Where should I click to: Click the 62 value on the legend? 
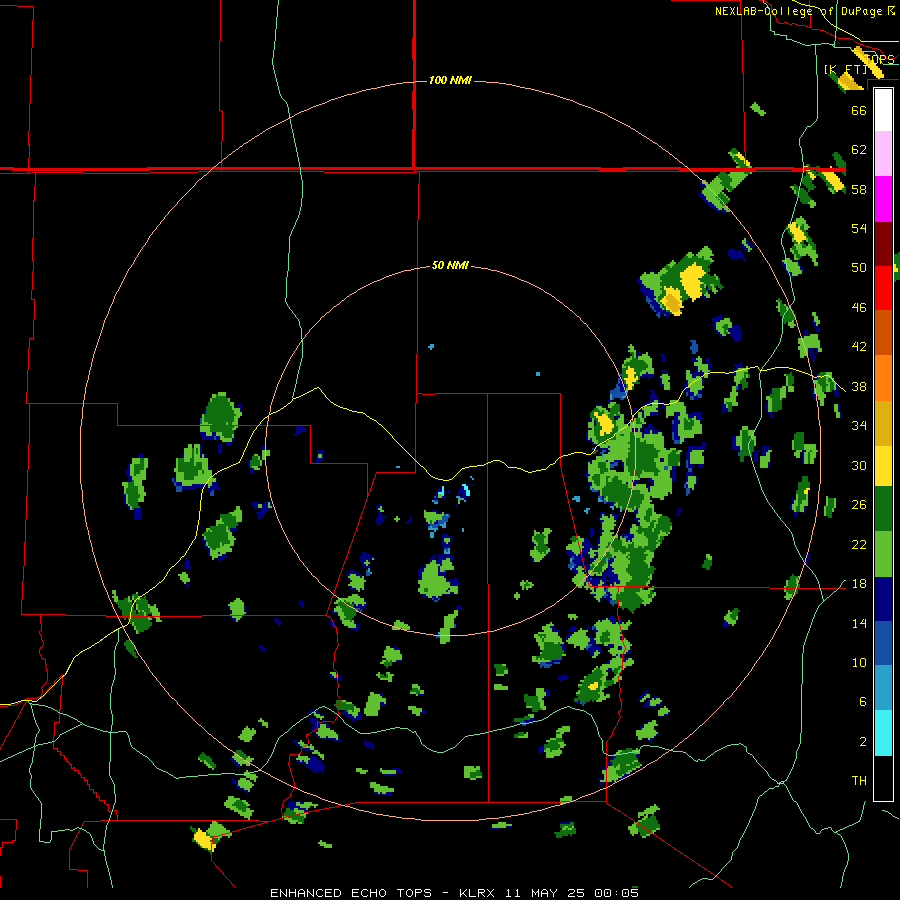(859, 150)
